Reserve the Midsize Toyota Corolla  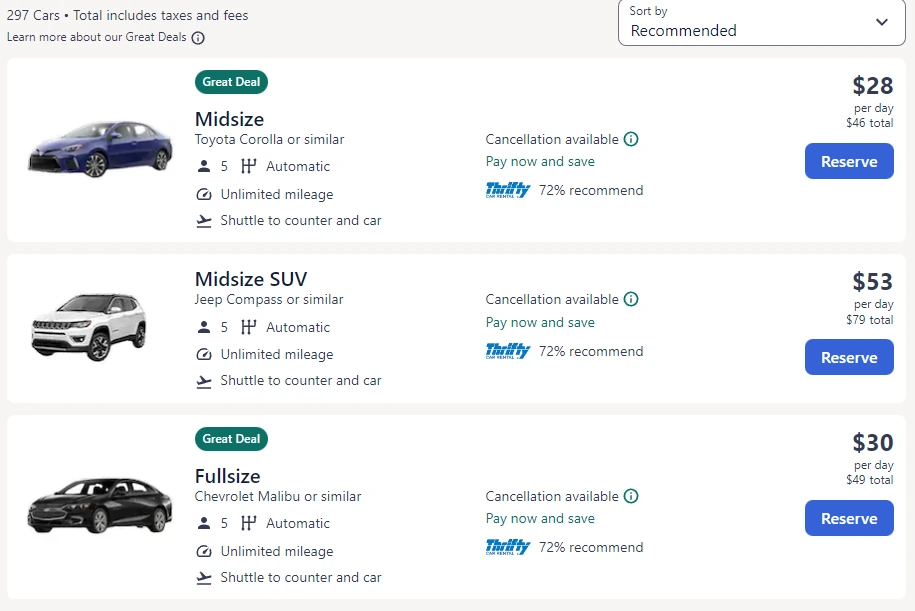tap(849, 161)
